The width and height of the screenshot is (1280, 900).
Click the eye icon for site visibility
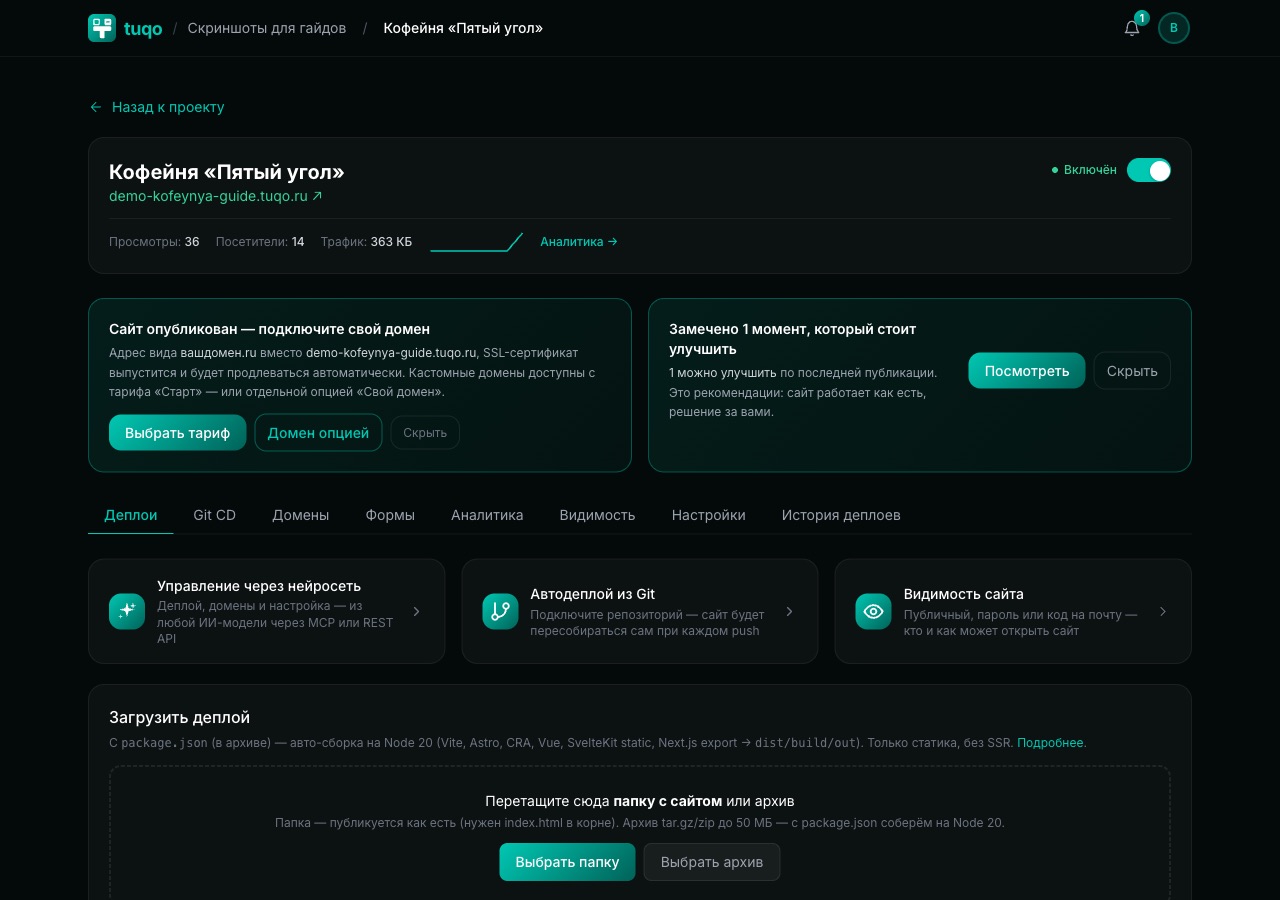pyautogui.click(x=873, y=611)
